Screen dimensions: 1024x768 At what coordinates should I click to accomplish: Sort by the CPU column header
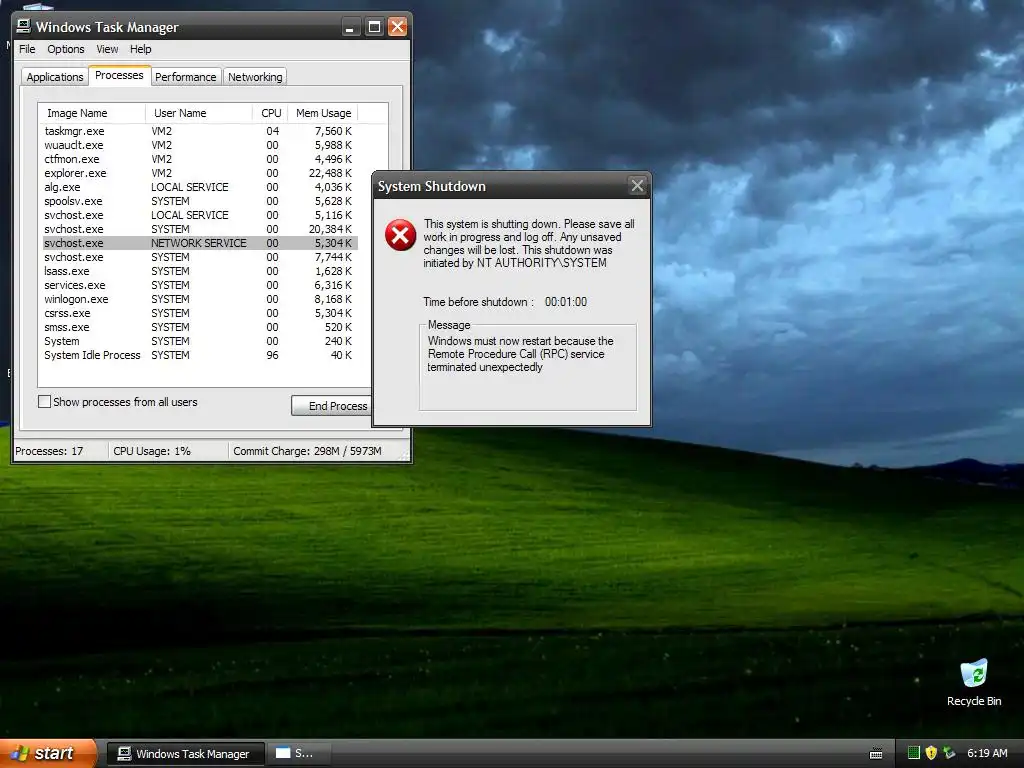[270, 113]
